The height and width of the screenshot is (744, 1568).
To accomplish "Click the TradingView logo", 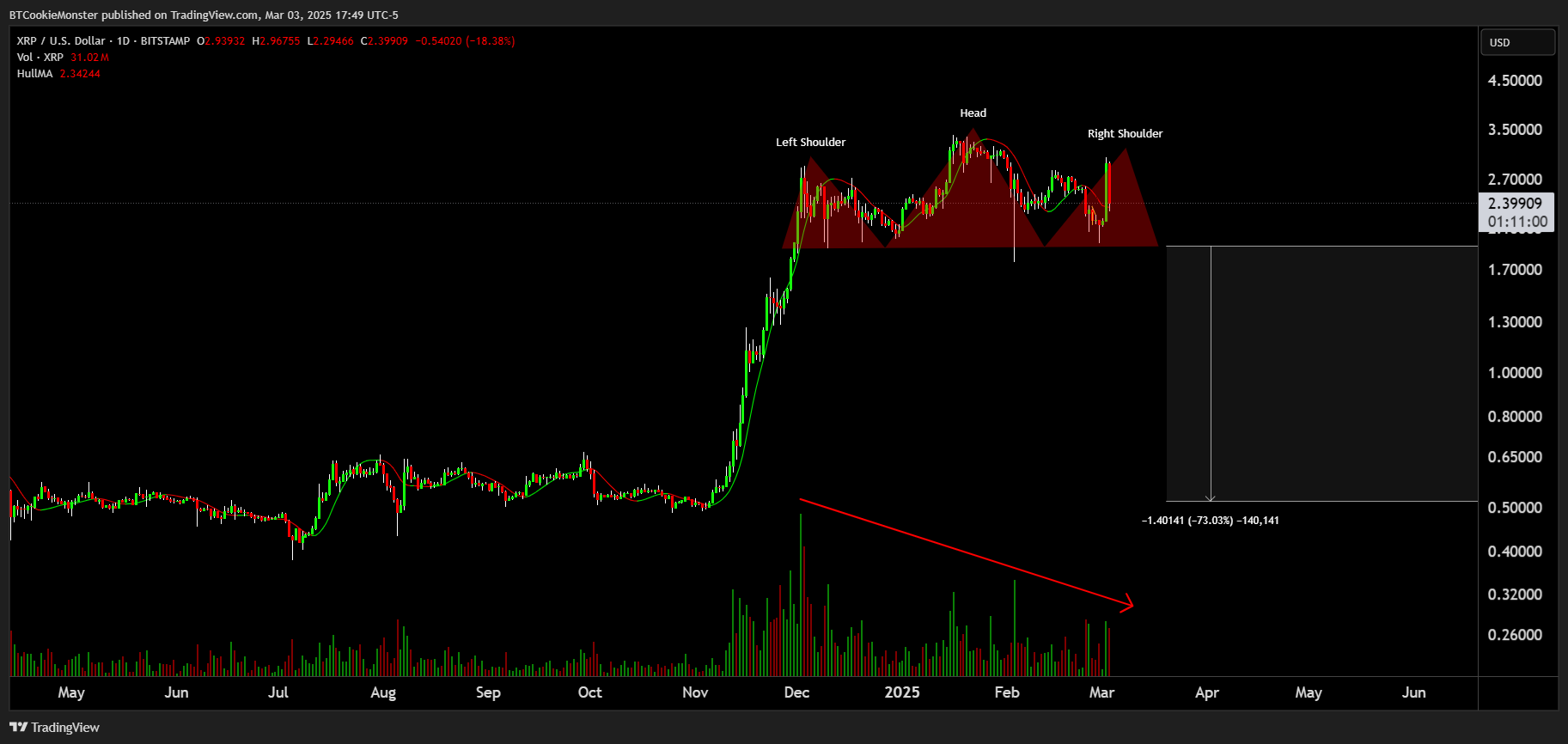I will 54,727.
